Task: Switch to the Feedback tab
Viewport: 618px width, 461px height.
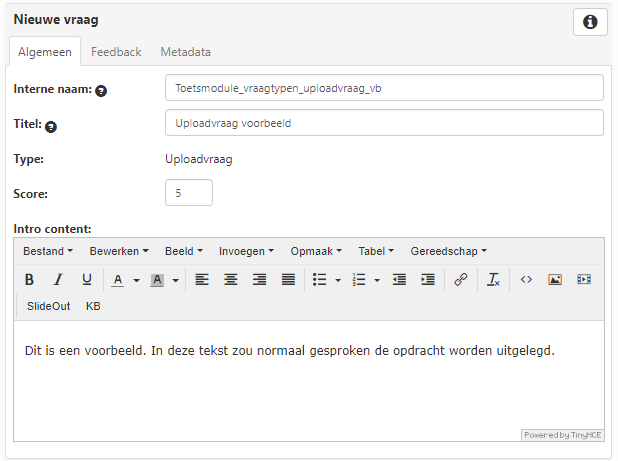Action: pos(116,52)
